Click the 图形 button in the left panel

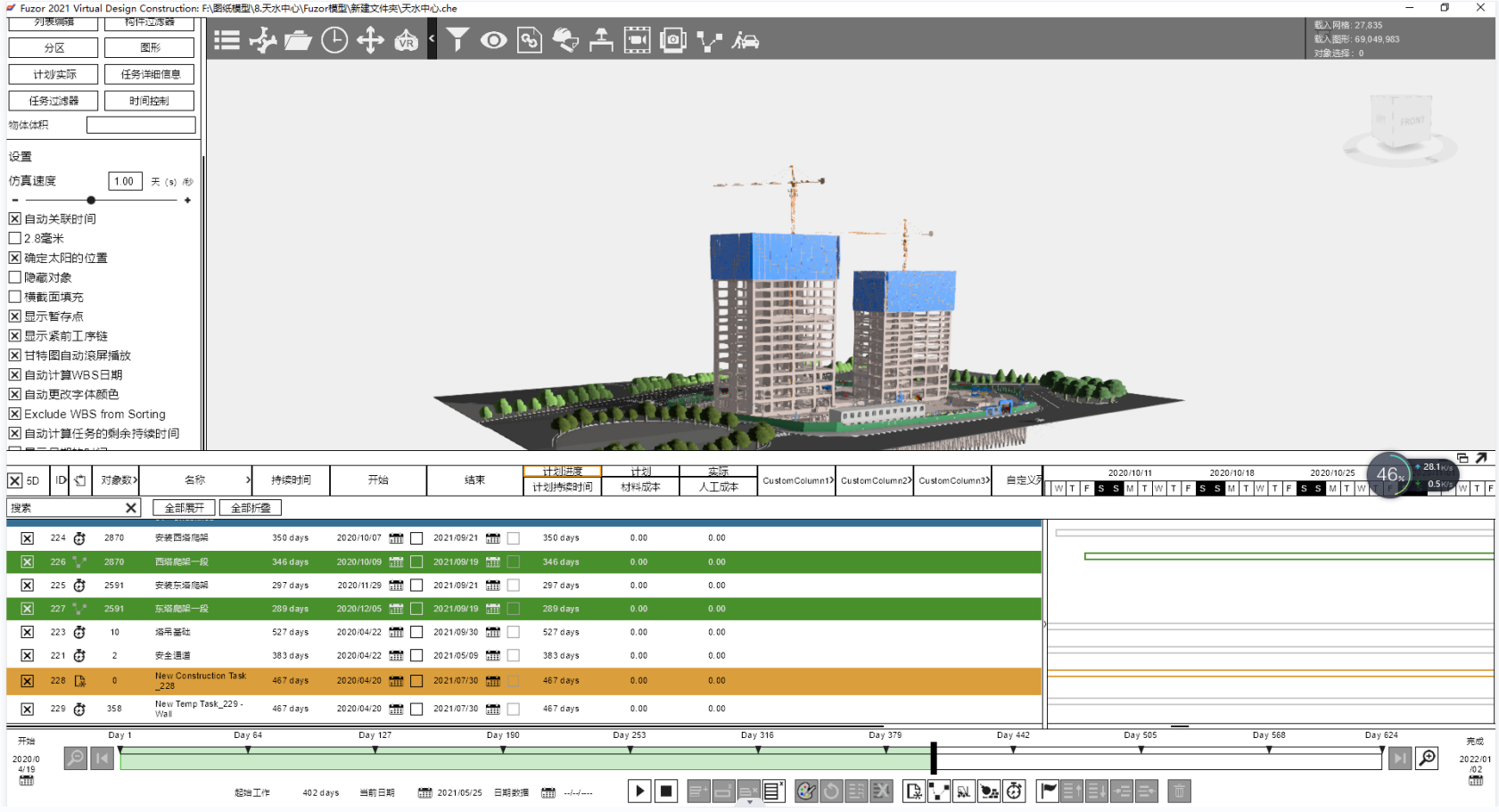150,48
